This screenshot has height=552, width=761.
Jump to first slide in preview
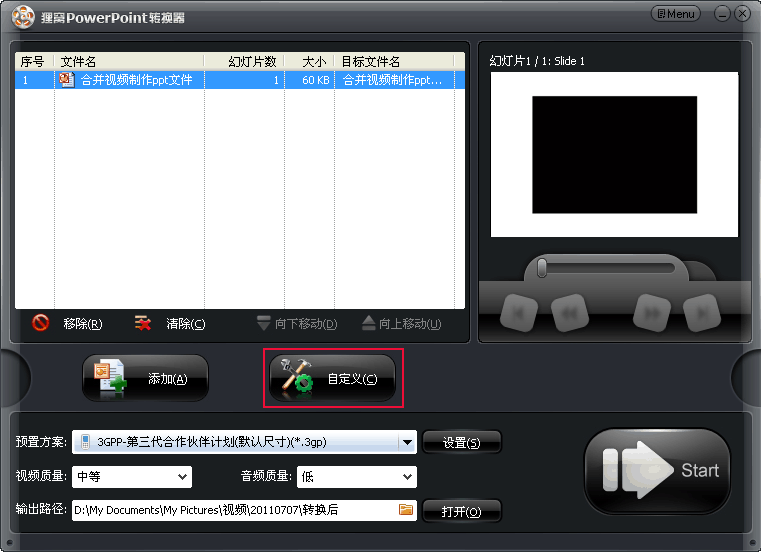[x=519, y=314]
